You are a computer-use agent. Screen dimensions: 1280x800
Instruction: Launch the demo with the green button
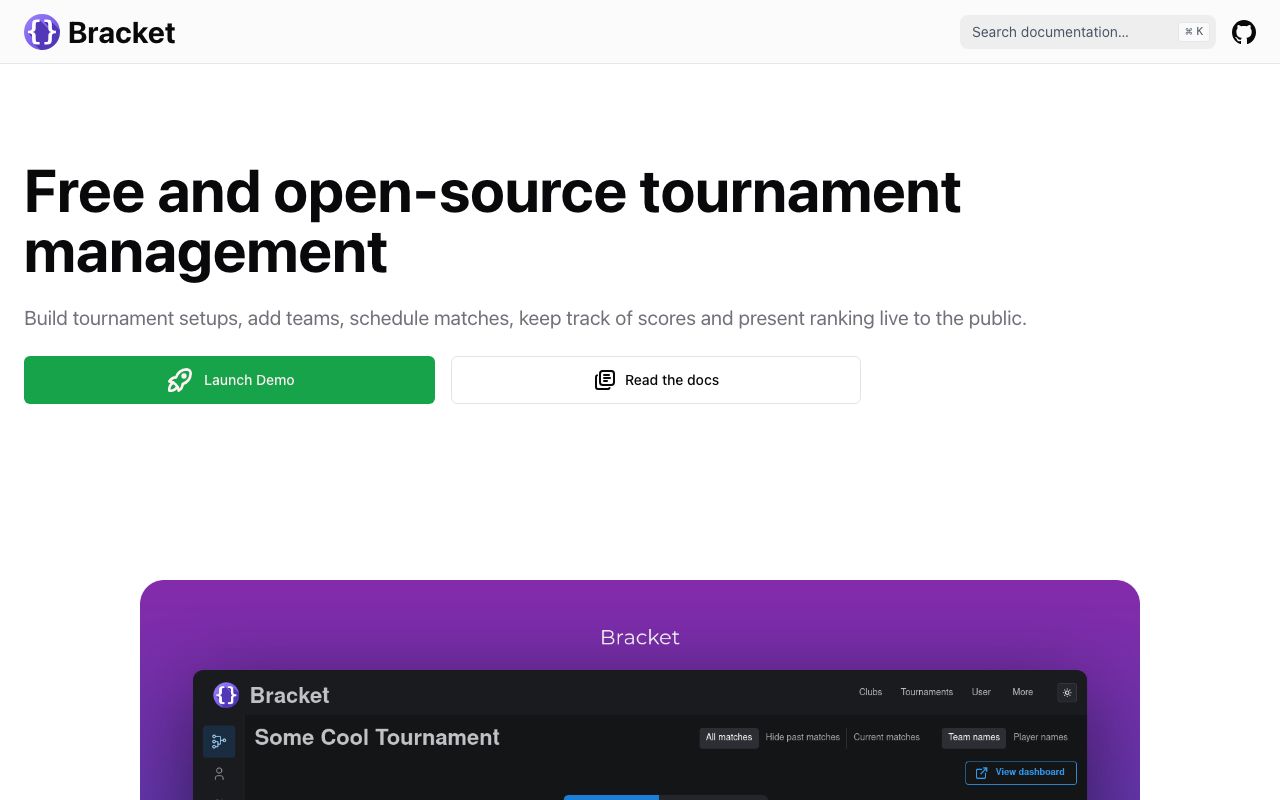tap(229, 380)
